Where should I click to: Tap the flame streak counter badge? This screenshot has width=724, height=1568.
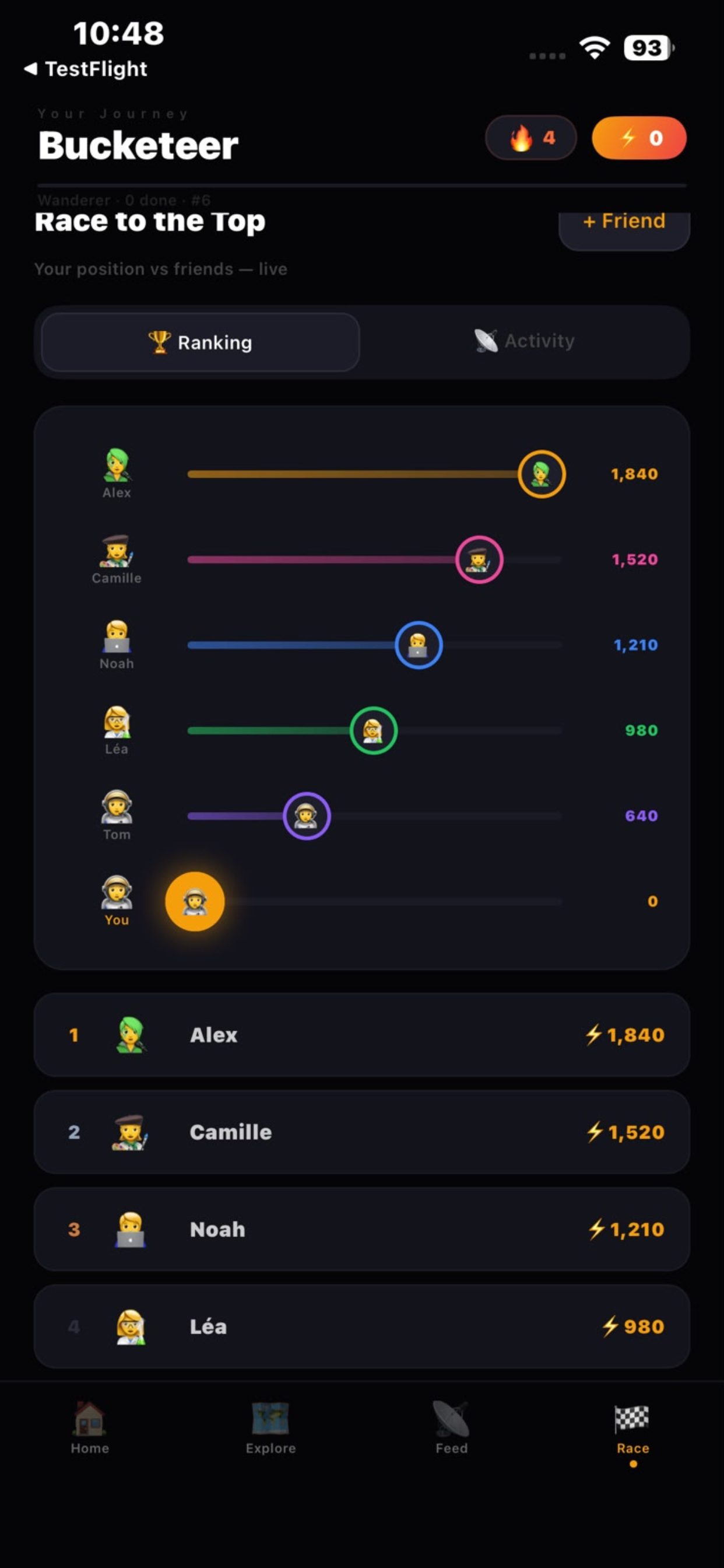click(530, 138)
